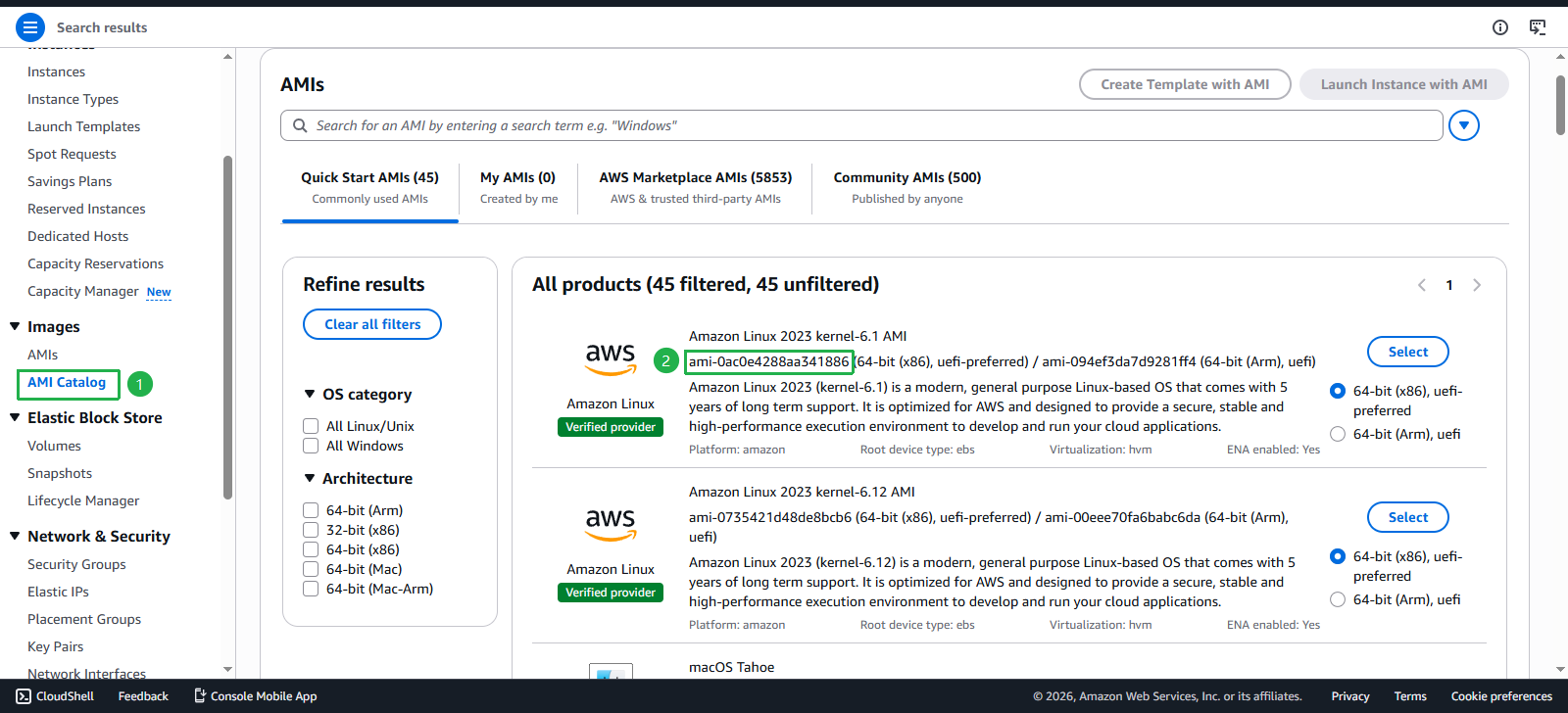The height and width of the screenshot is (713, 1568).
Task: Click Clear all filters button
Action: click(372, 324)
